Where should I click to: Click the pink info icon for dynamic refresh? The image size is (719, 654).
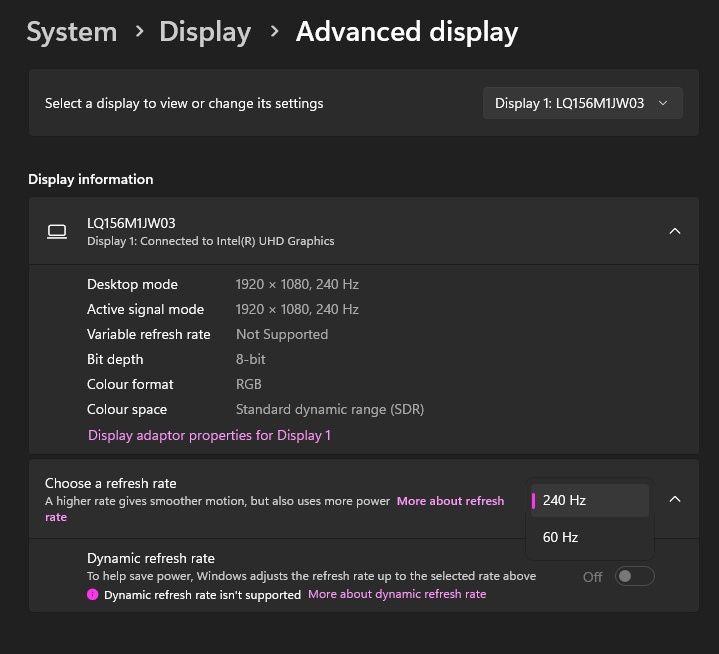93,594
